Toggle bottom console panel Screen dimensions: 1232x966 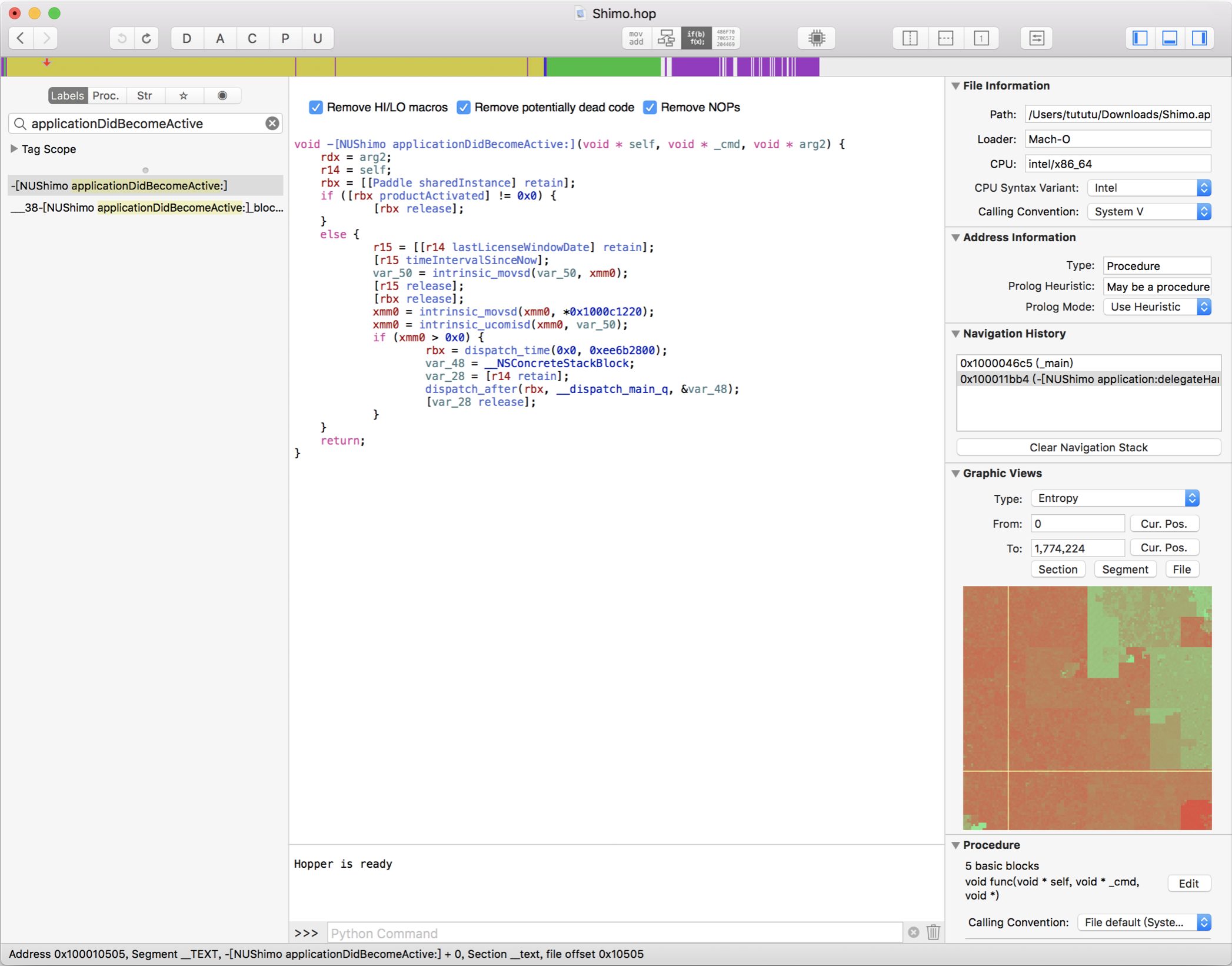1170,38
